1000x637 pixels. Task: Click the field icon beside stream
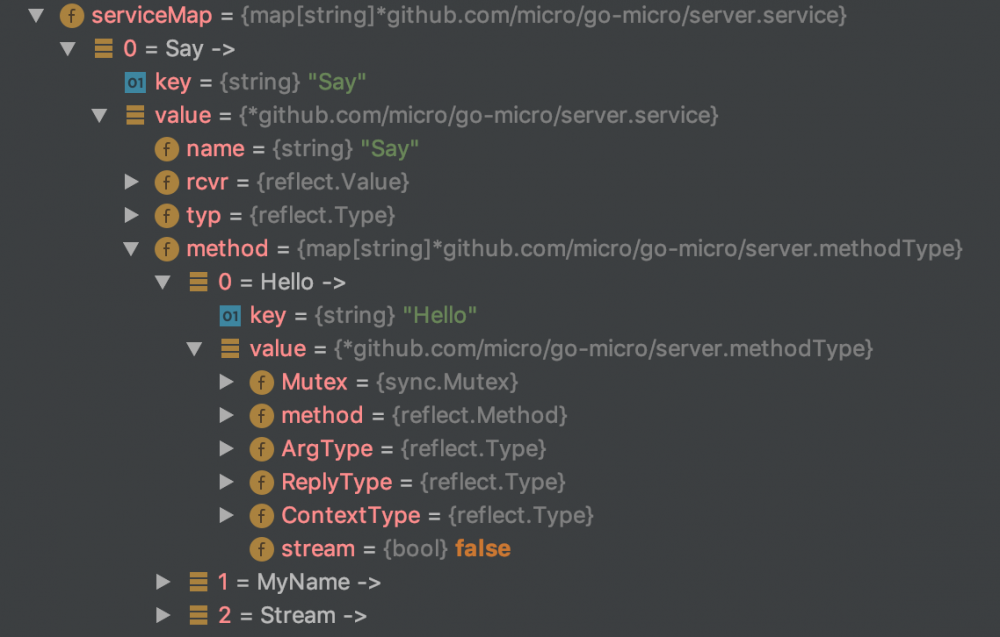click(261, 549)
